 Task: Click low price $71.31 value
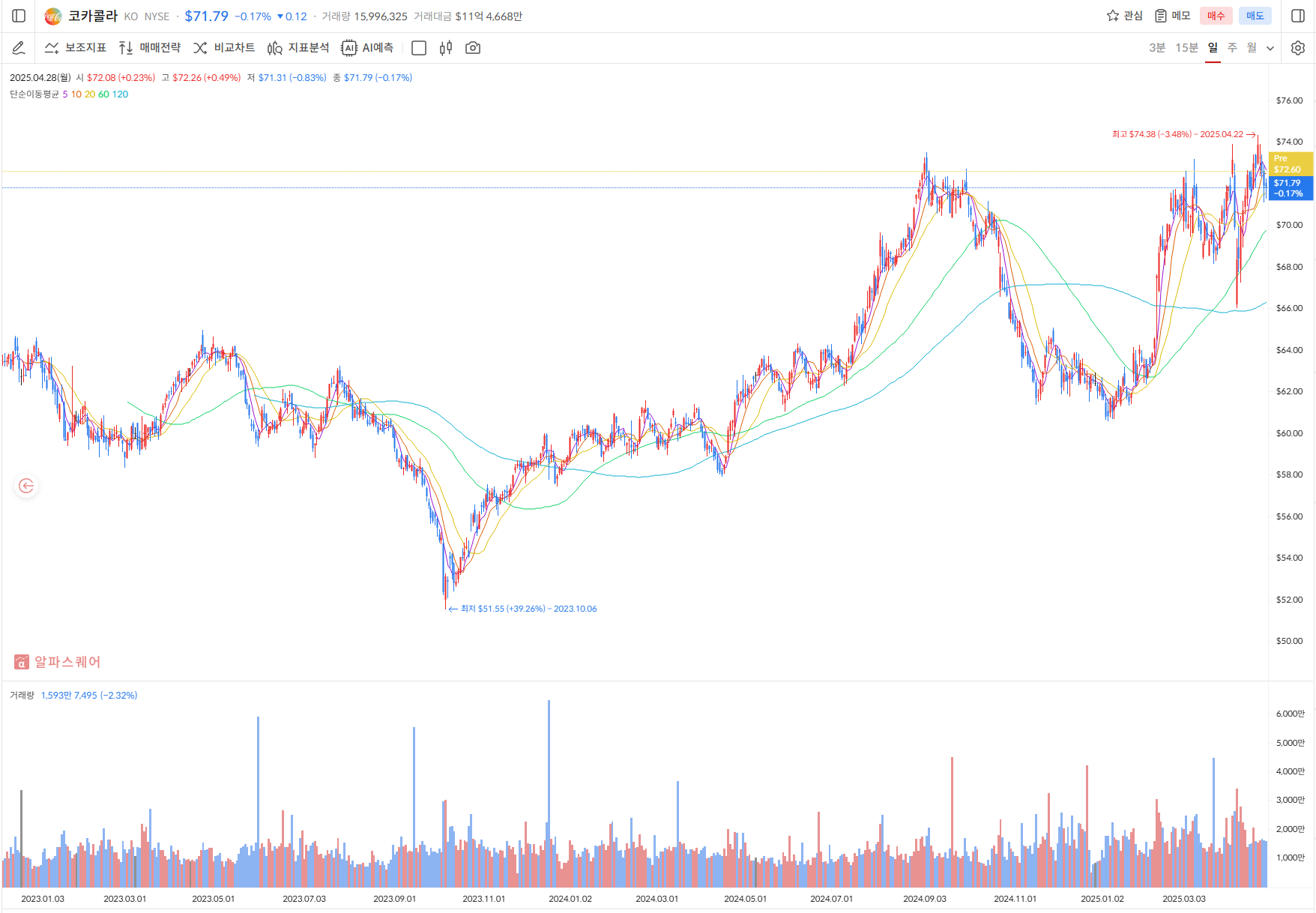[x=292, y=78]
